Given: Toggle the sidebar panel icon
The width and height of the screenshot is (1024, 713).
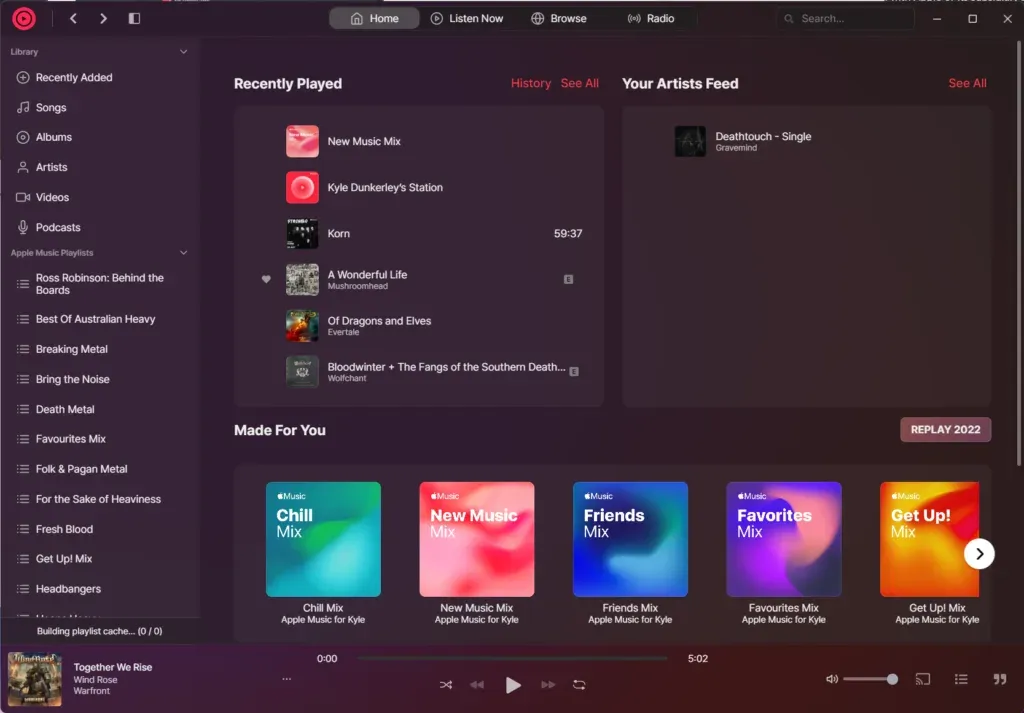Looking at the screenshot, I should point(134,18).
